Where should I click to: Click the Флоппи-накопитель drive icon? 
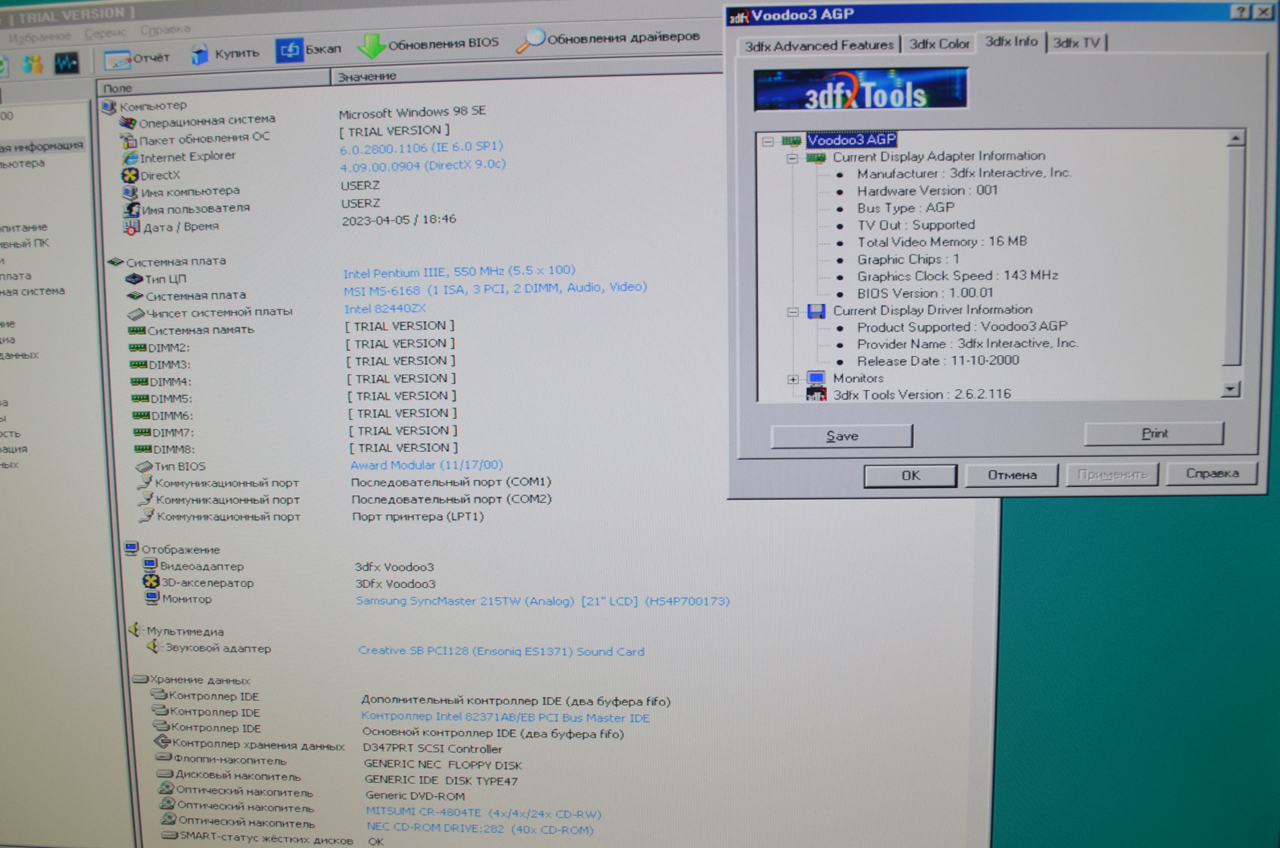click(166, 759)
